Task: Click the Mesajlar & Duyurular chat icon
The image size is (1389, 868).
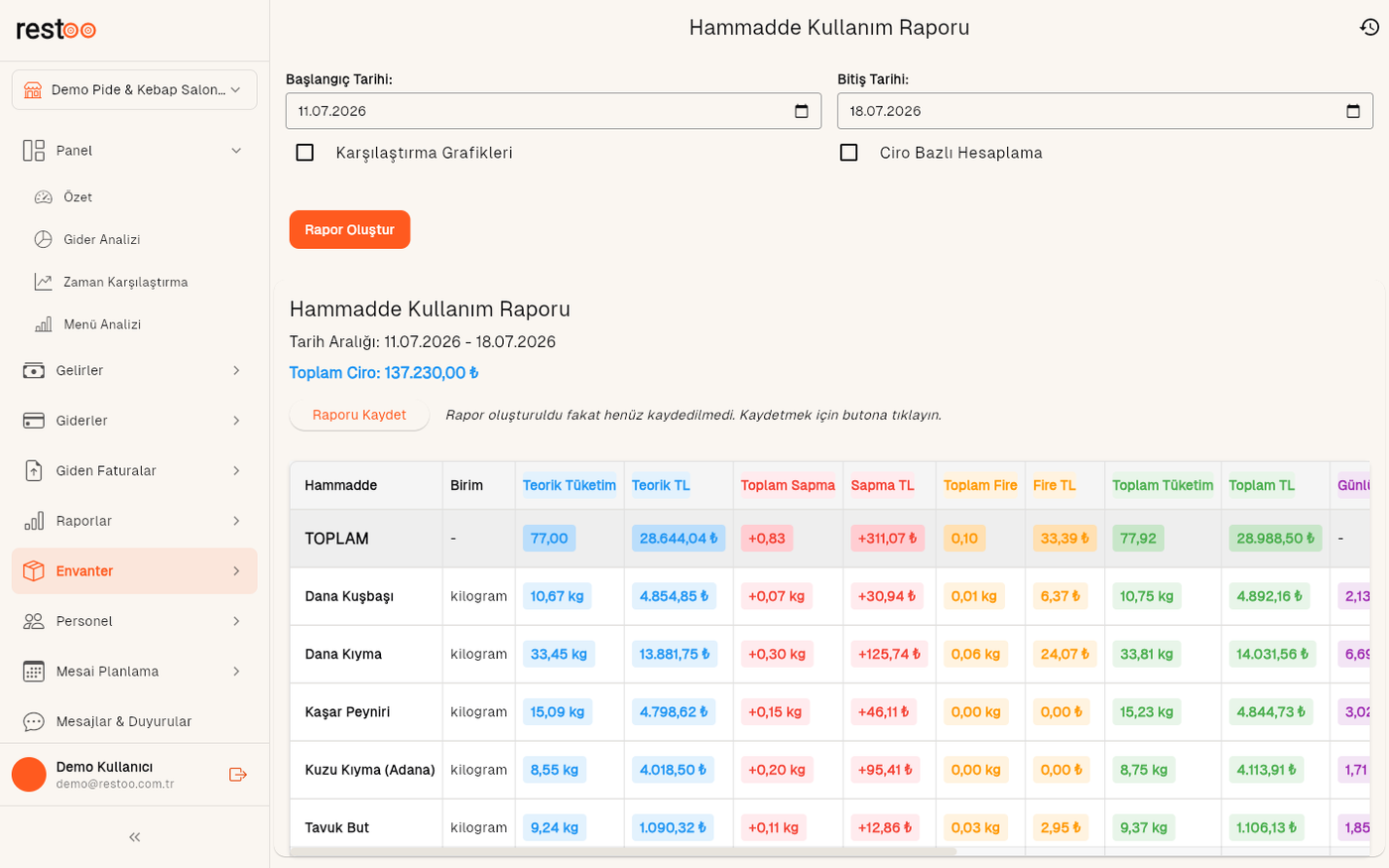Action: pos(34,721)
